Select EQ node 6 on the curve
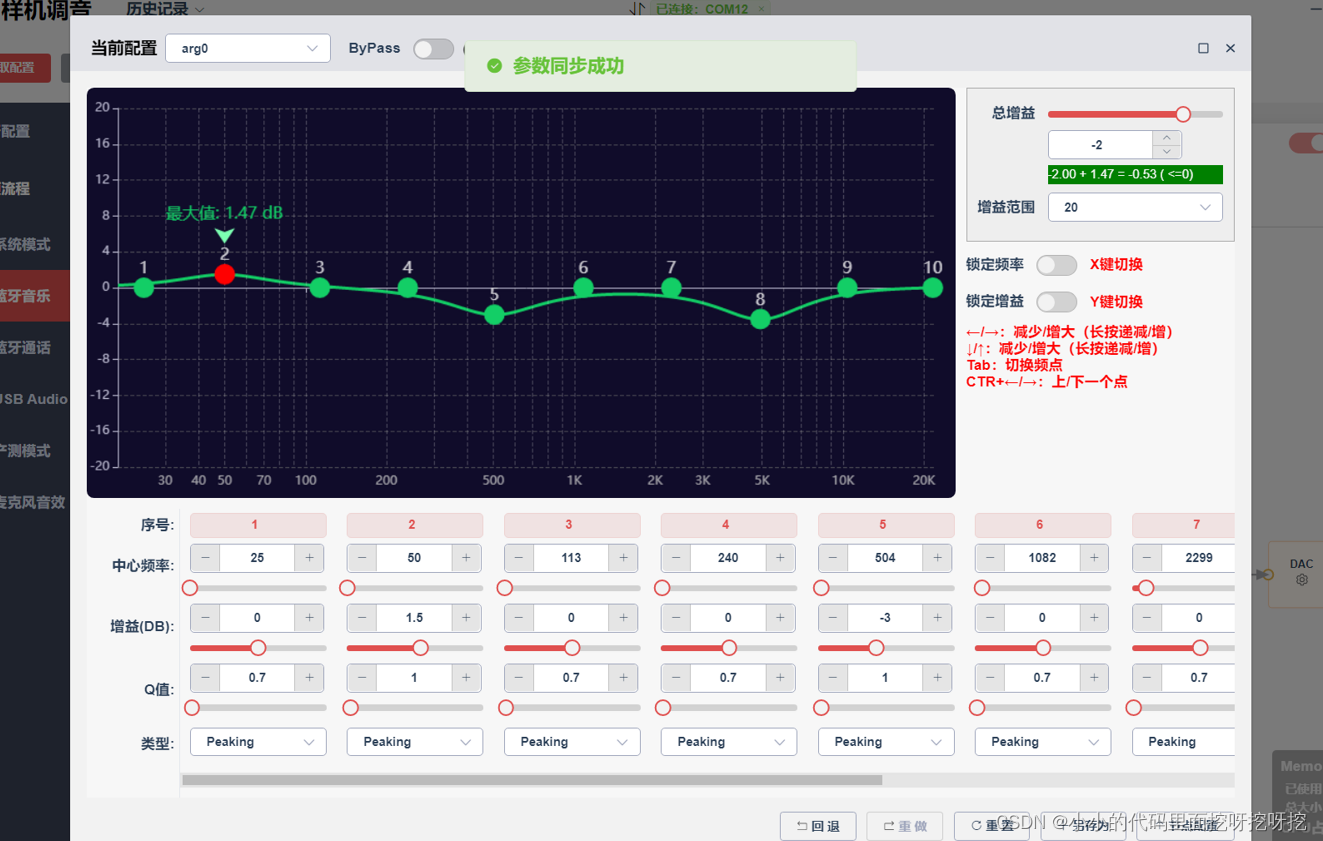Viewport: 1323px width, 841px height. pos(583,288)
